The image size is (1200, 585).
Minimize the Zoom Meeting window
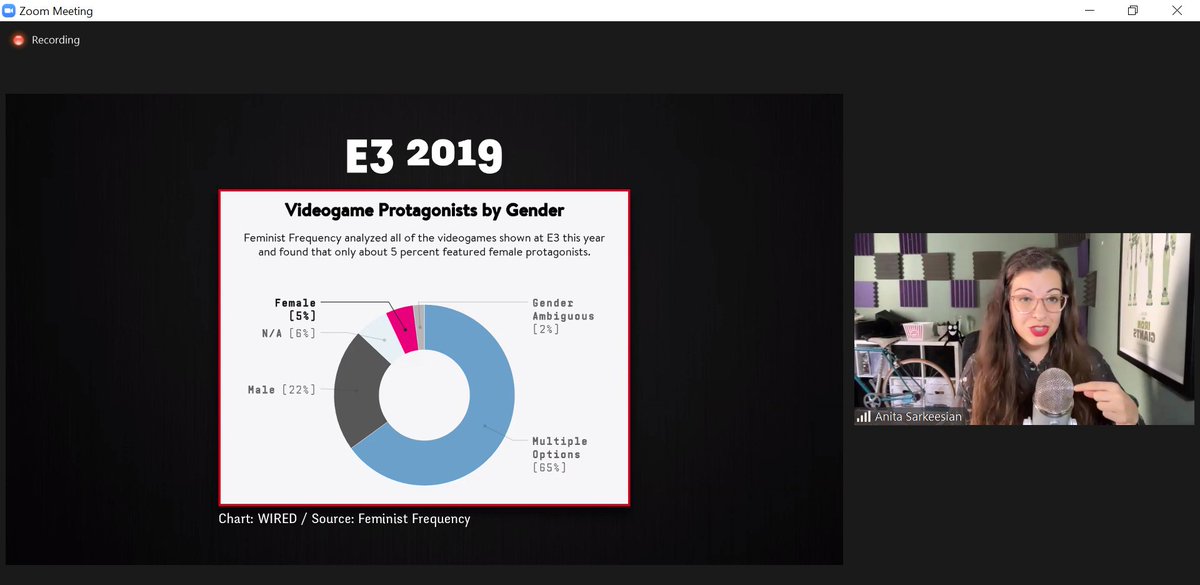pyautogui.click(x=1088, y=10)
